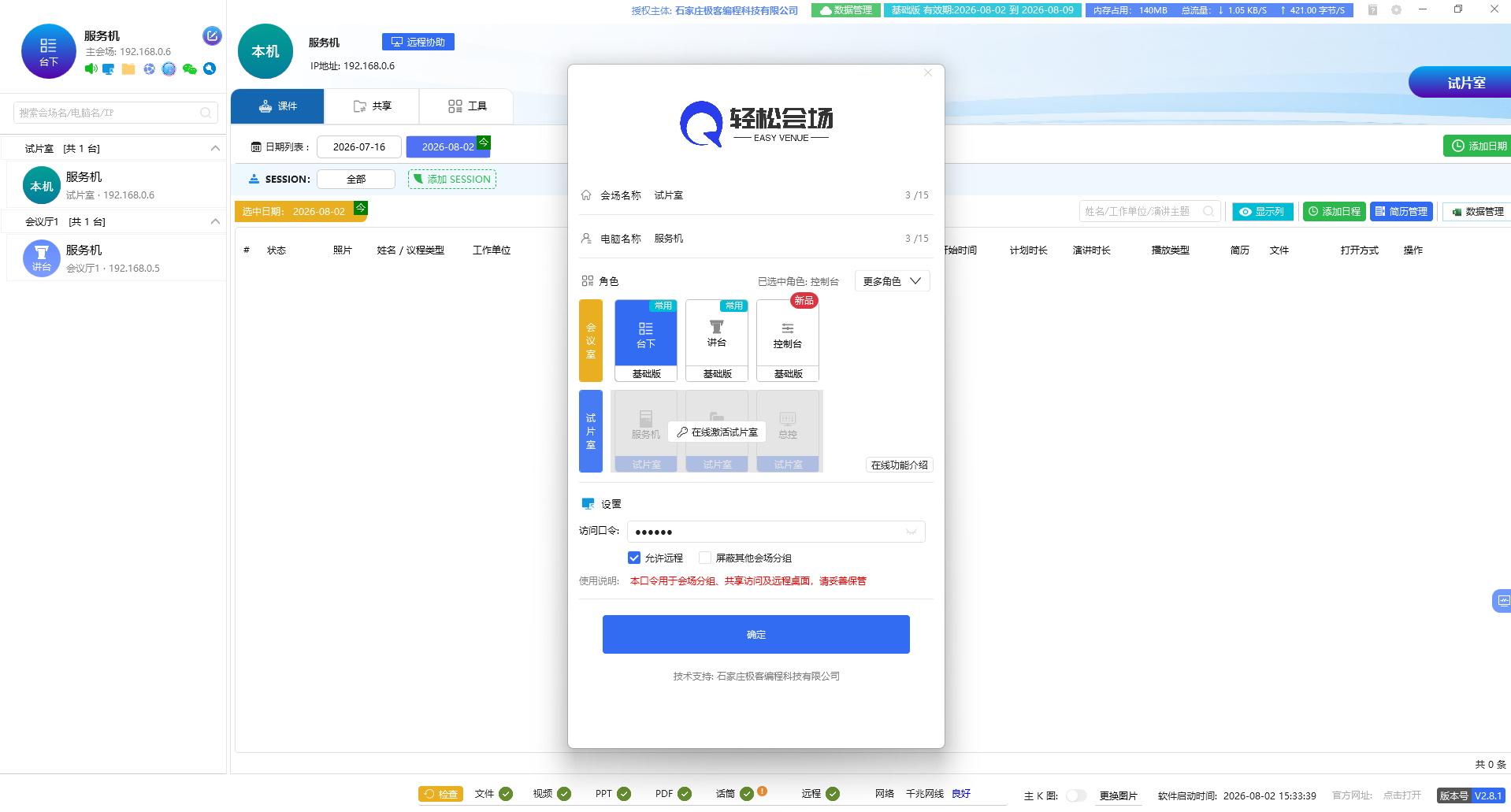Click the 远程协助 button
This screenshot has width=1511, height=812.
[x=418, y=42]
